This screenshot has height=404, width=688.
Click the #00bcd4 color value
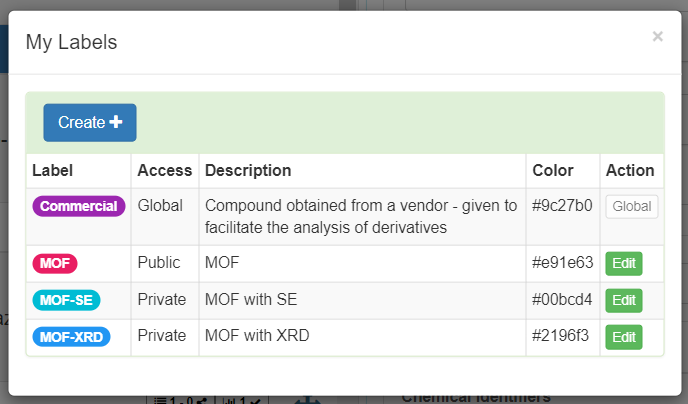tap(562, 300)
